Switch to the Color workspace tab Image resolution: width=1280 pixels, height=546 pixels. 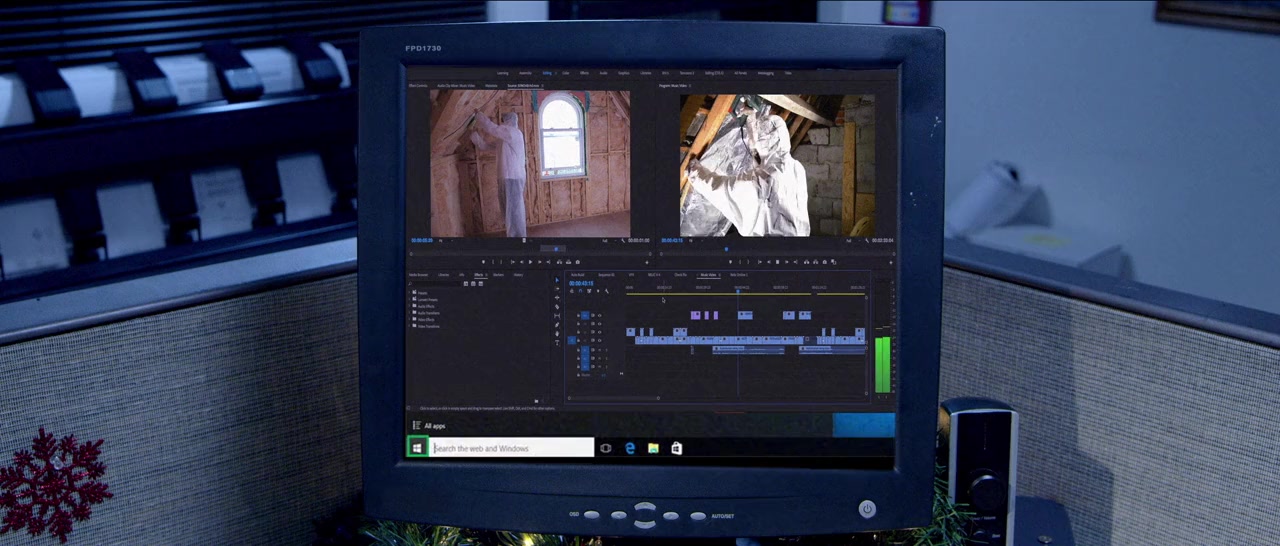565,73
